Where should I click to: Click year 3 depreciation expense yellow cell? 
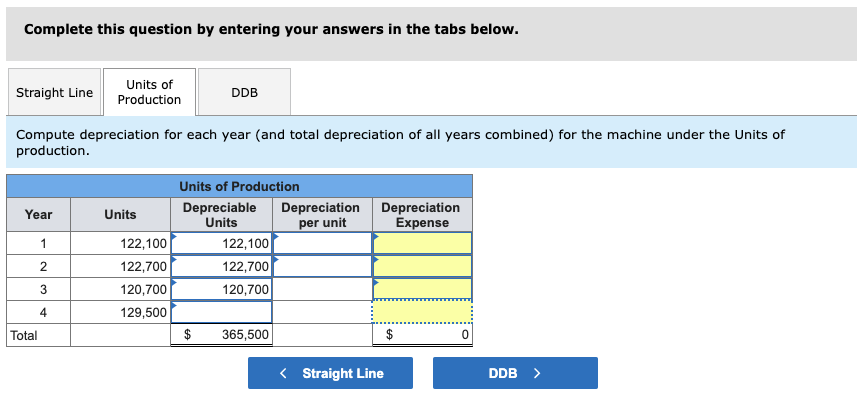click(x=422, y=289)
